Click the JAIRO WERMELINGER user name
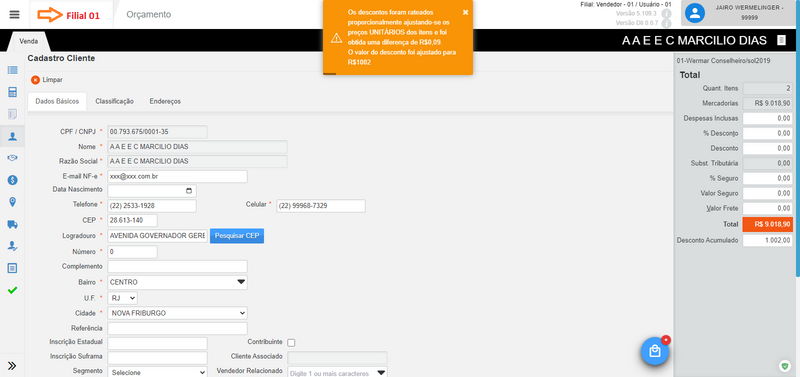Image resolution: width=800 pixels, height=377 pixels. point(748,12)
